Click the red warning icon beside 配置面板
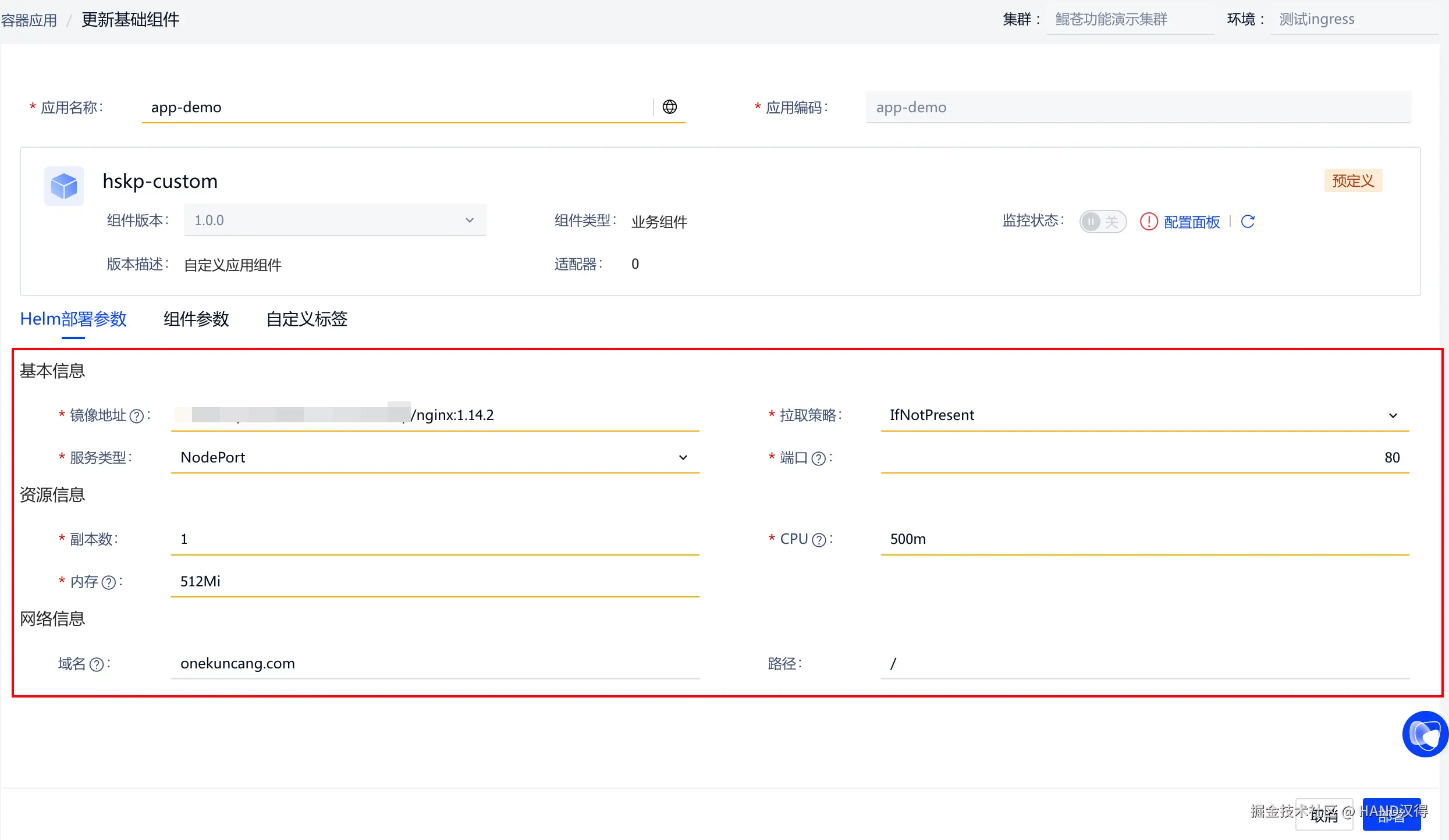This screenshot has width=1449, height=840. pos(1149,222)
